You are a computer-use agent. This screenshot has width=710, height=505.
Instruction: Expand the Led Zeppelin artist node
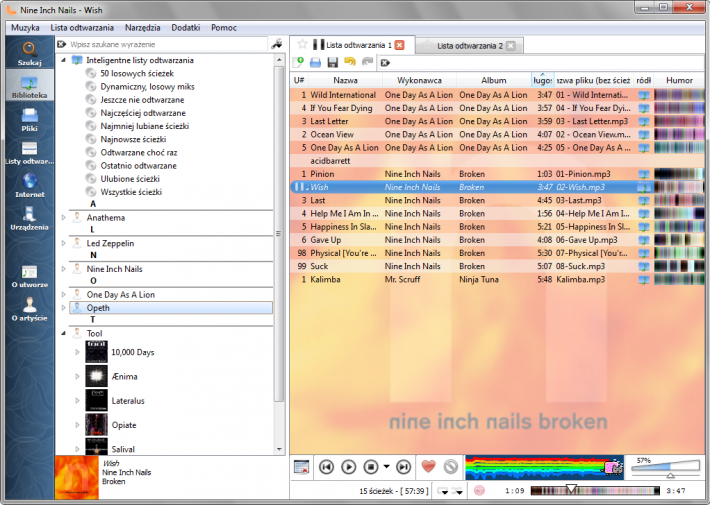[63, 243]
